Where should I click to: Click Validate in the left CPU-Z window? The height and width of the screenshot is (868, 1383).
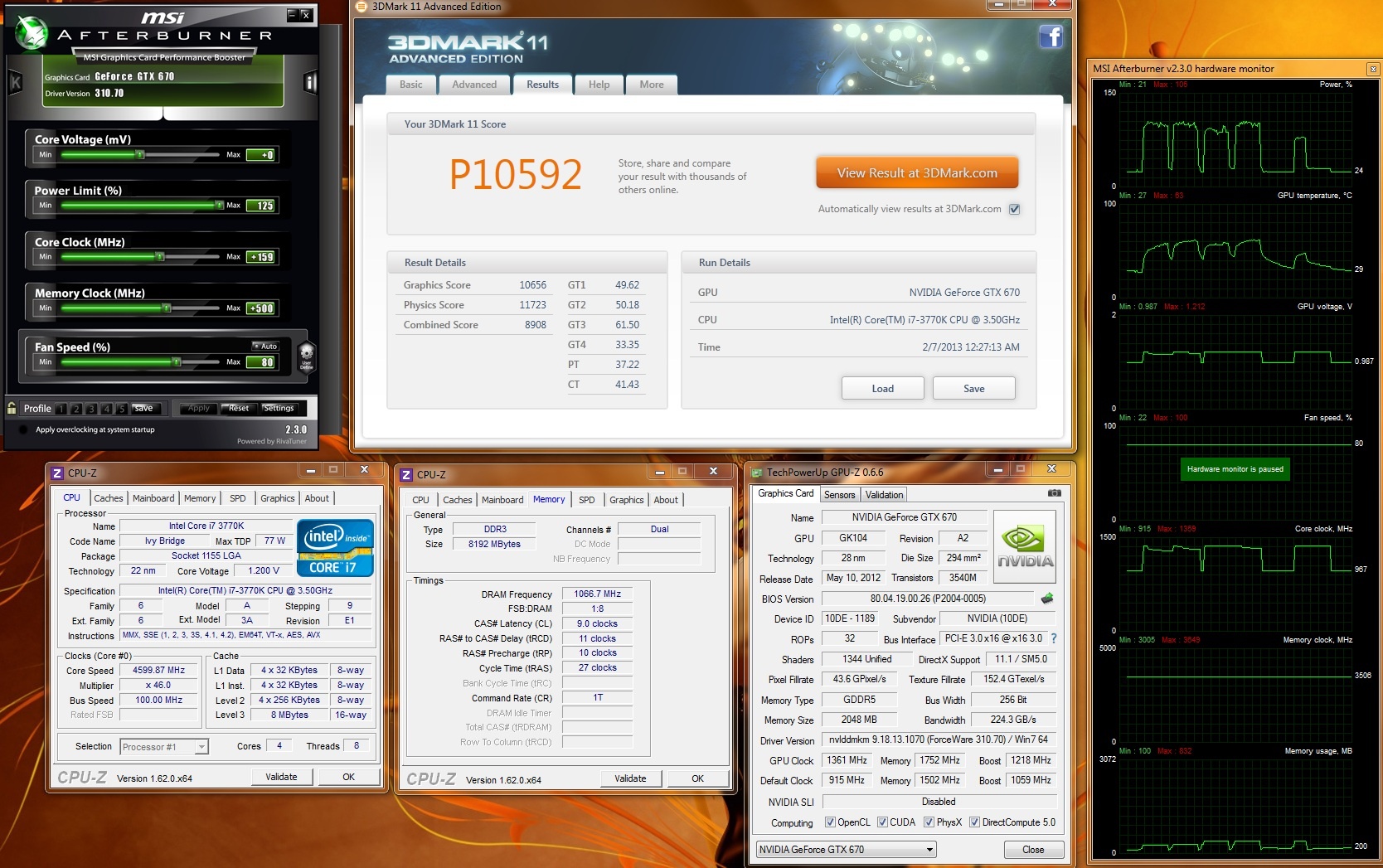(281, 777)
